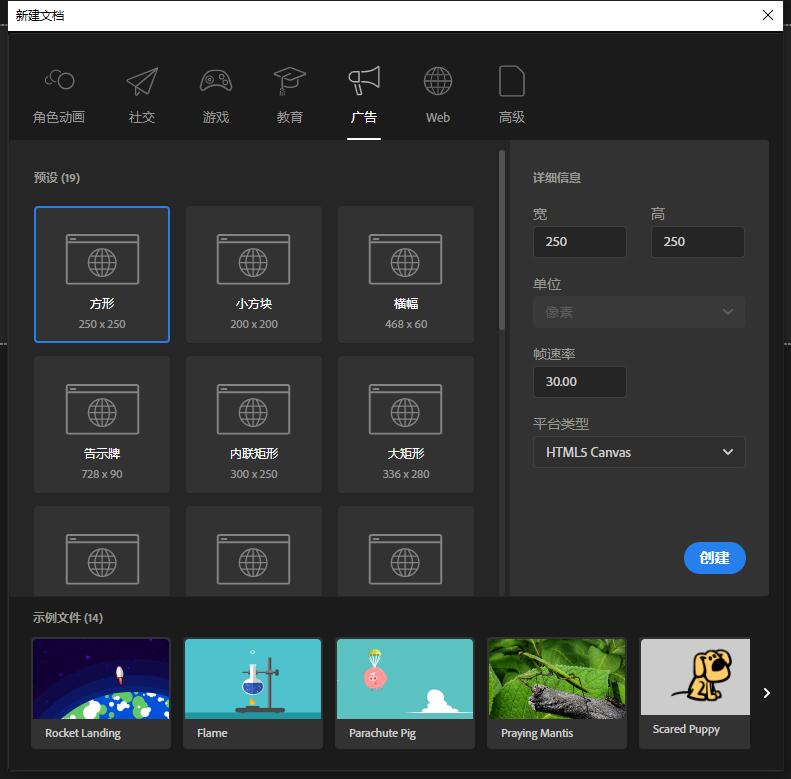Choose the 小方块 200 x 200 preset

(x=254, y=274)
